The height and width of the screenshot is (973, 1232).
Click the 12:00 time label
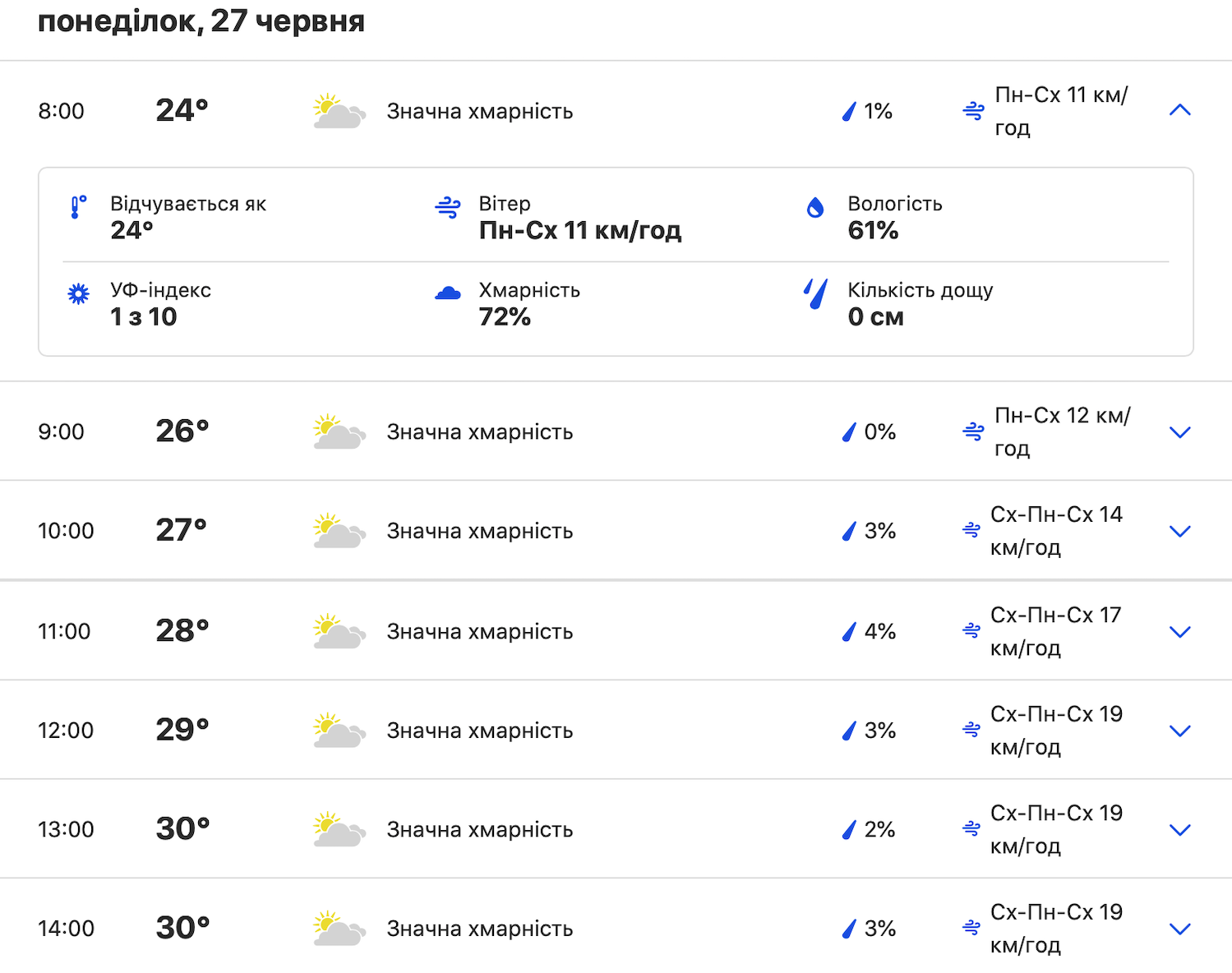pyautogui.click(x=66, y=731)
